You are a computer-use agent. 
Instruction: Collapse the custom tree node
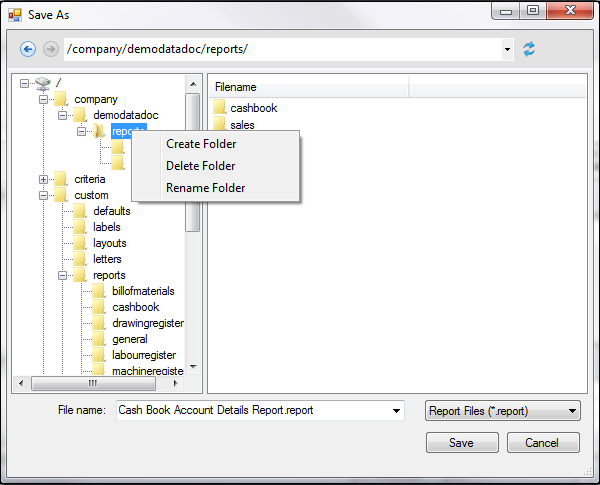[x=43, y=195]
